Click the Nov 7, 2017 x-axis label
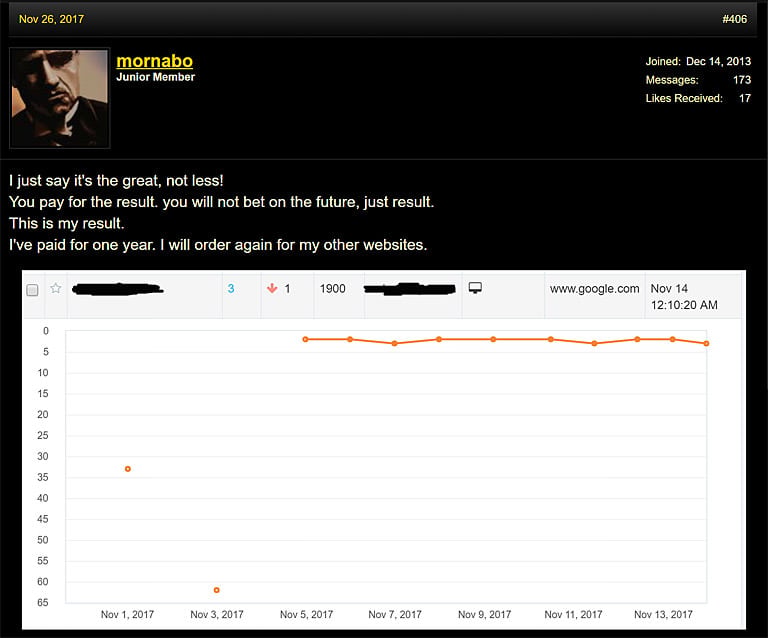The height and width of the screenshot is (638, 768). tap(395, 614)
